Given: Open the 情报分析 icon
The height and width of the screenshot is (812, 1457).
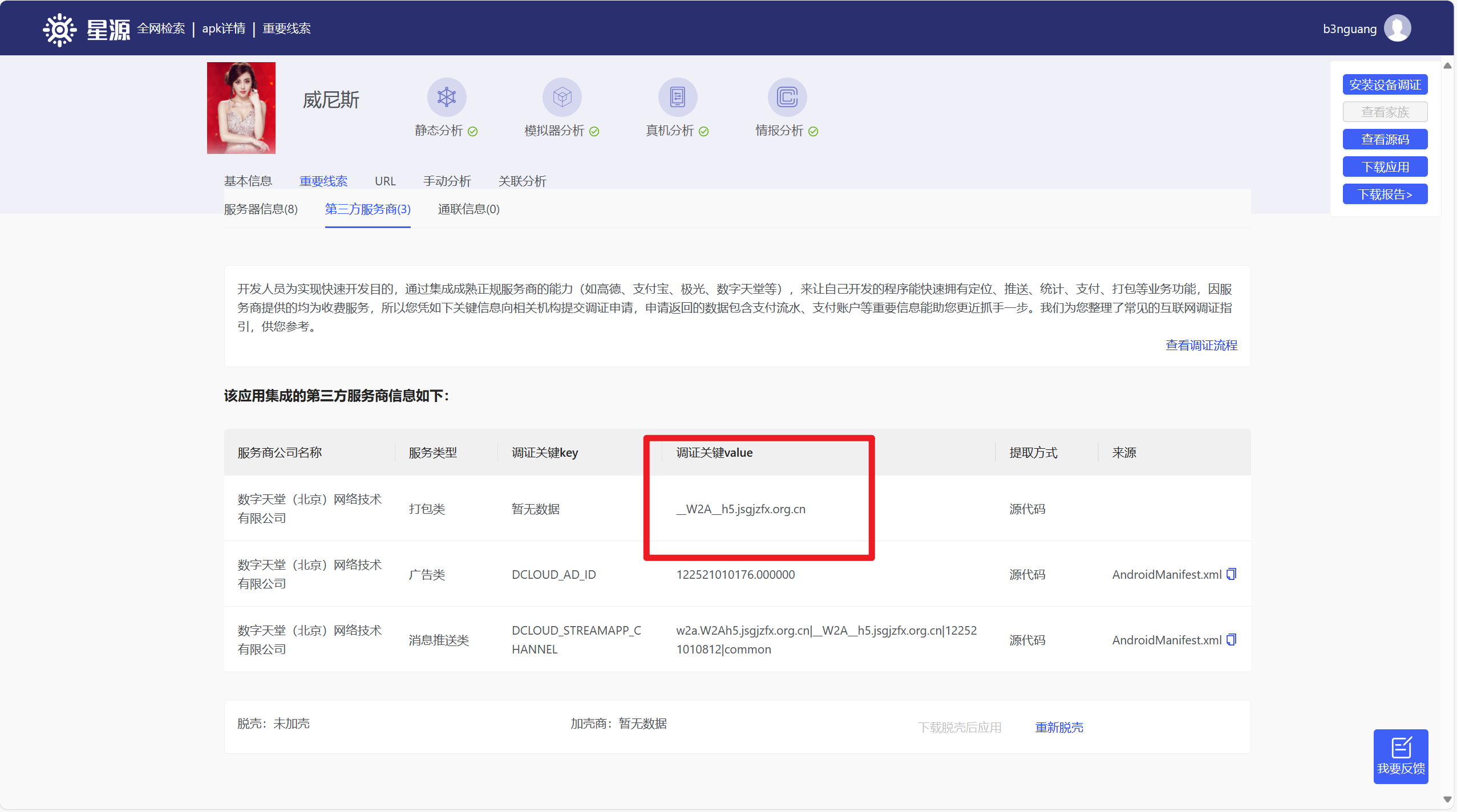Looking at the screenshot, I should click(787, 97).
